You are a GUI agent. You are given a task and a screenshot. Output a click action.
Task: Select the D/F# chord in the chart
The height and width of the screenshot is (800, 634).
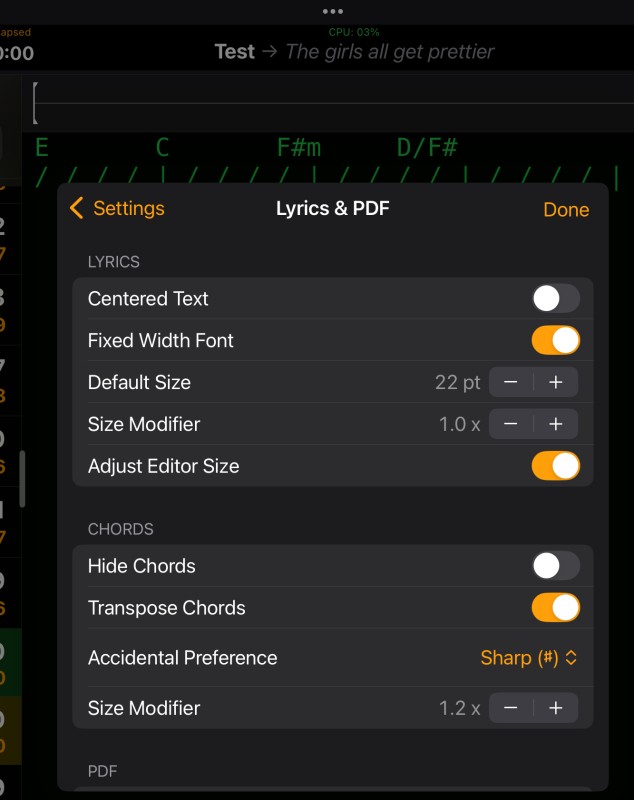pos(427,149)
